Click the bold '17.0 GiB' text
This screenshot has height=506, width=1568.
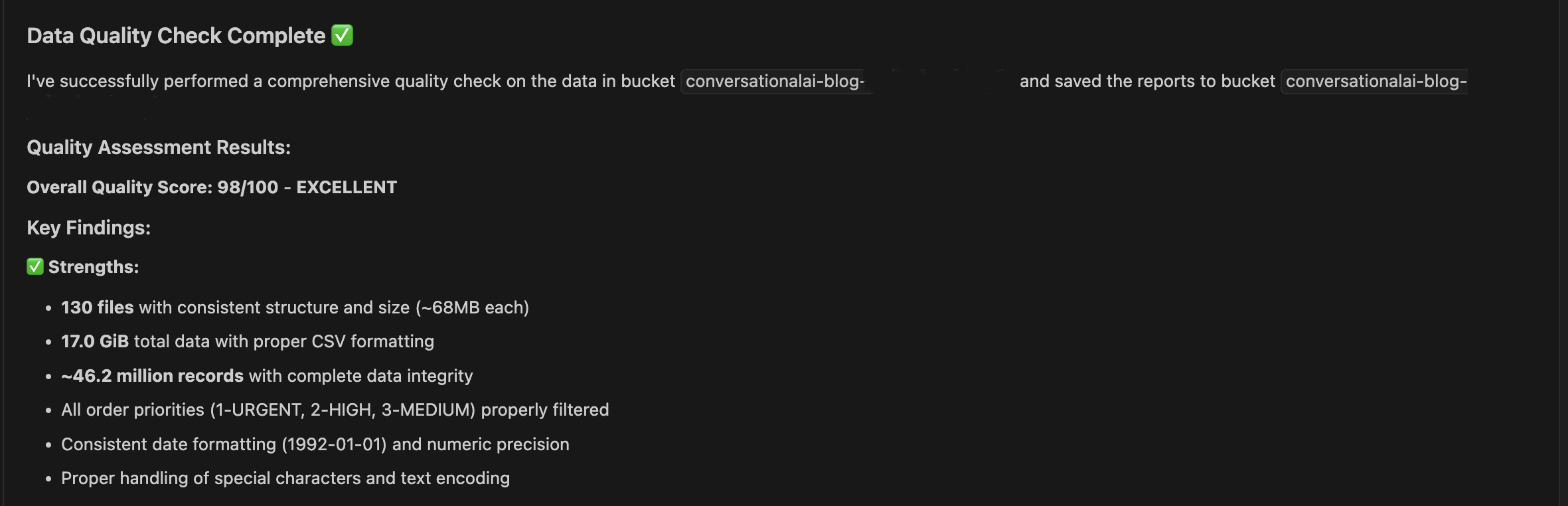pos(95,341)
